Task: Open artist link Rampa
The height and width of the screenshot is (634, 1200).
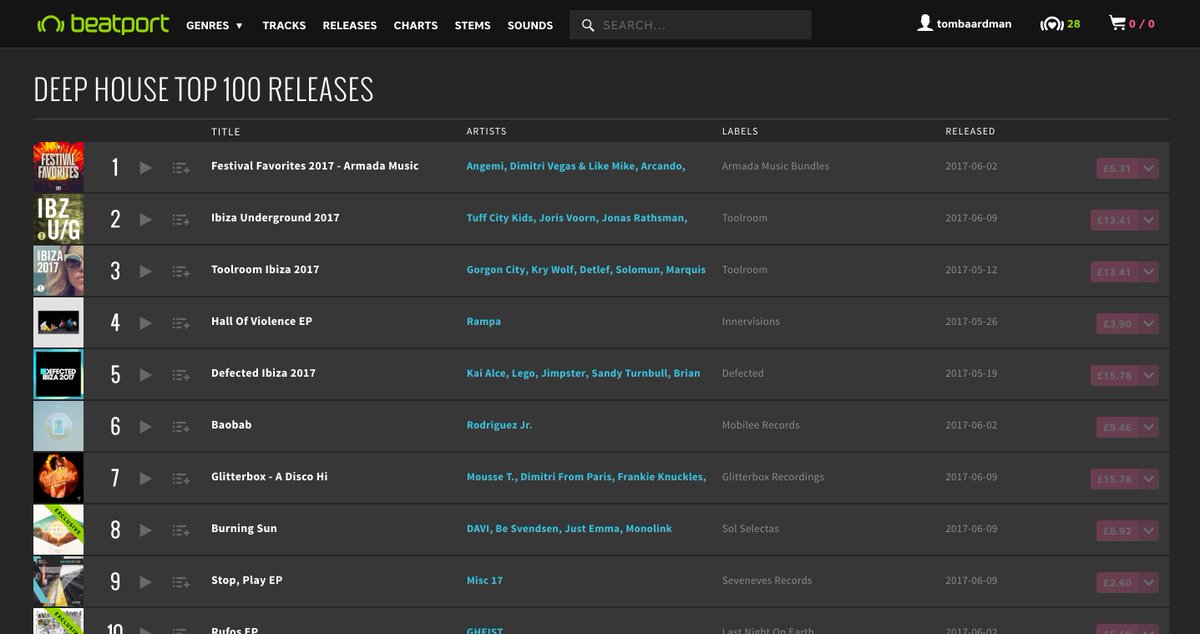Action: (484, 322)
